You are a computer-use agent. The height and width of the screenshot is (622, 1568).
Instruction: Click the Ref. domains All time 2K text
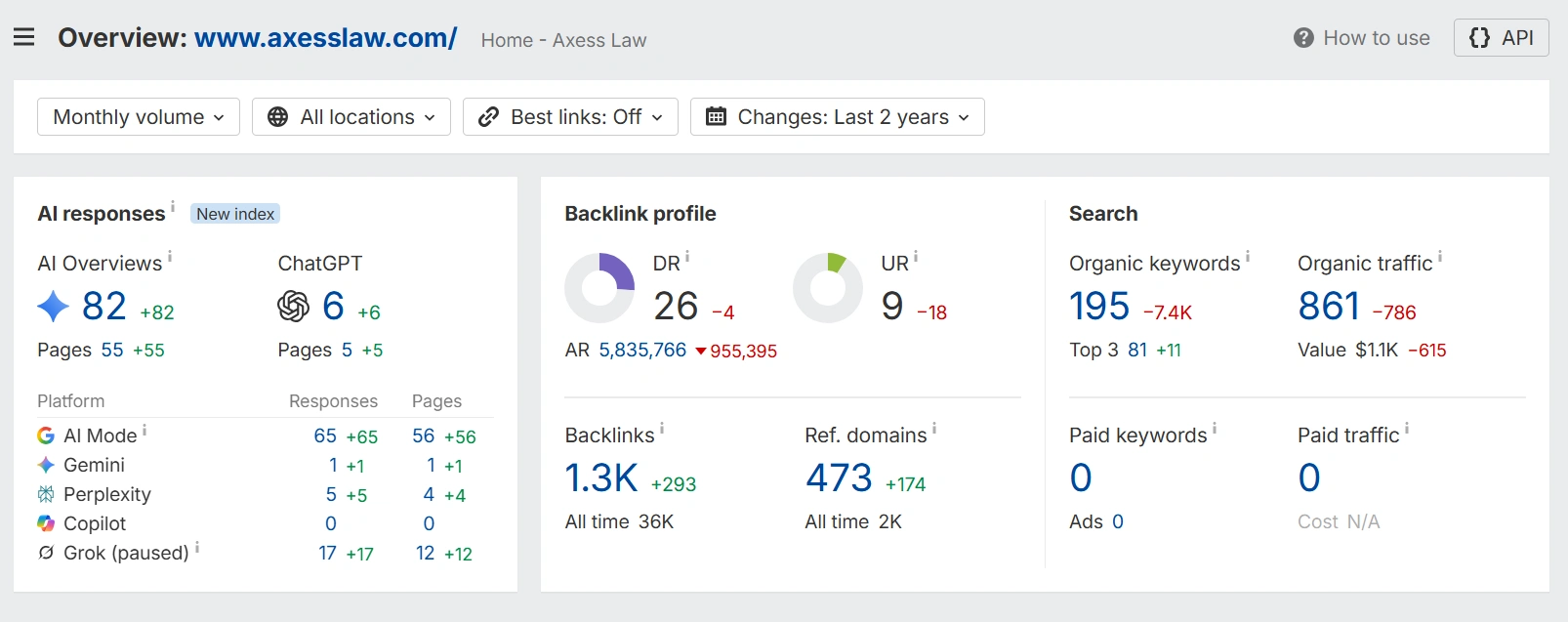[x=853, y=521]
